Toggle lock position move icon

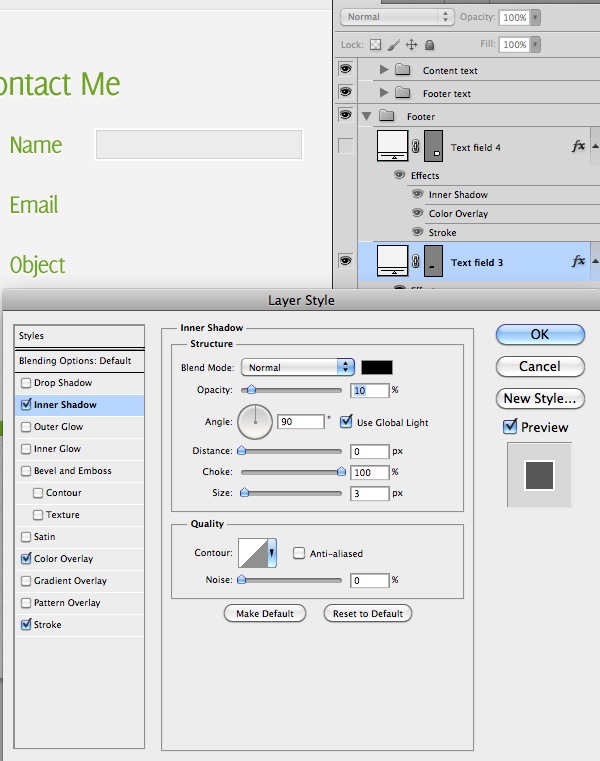411,45
